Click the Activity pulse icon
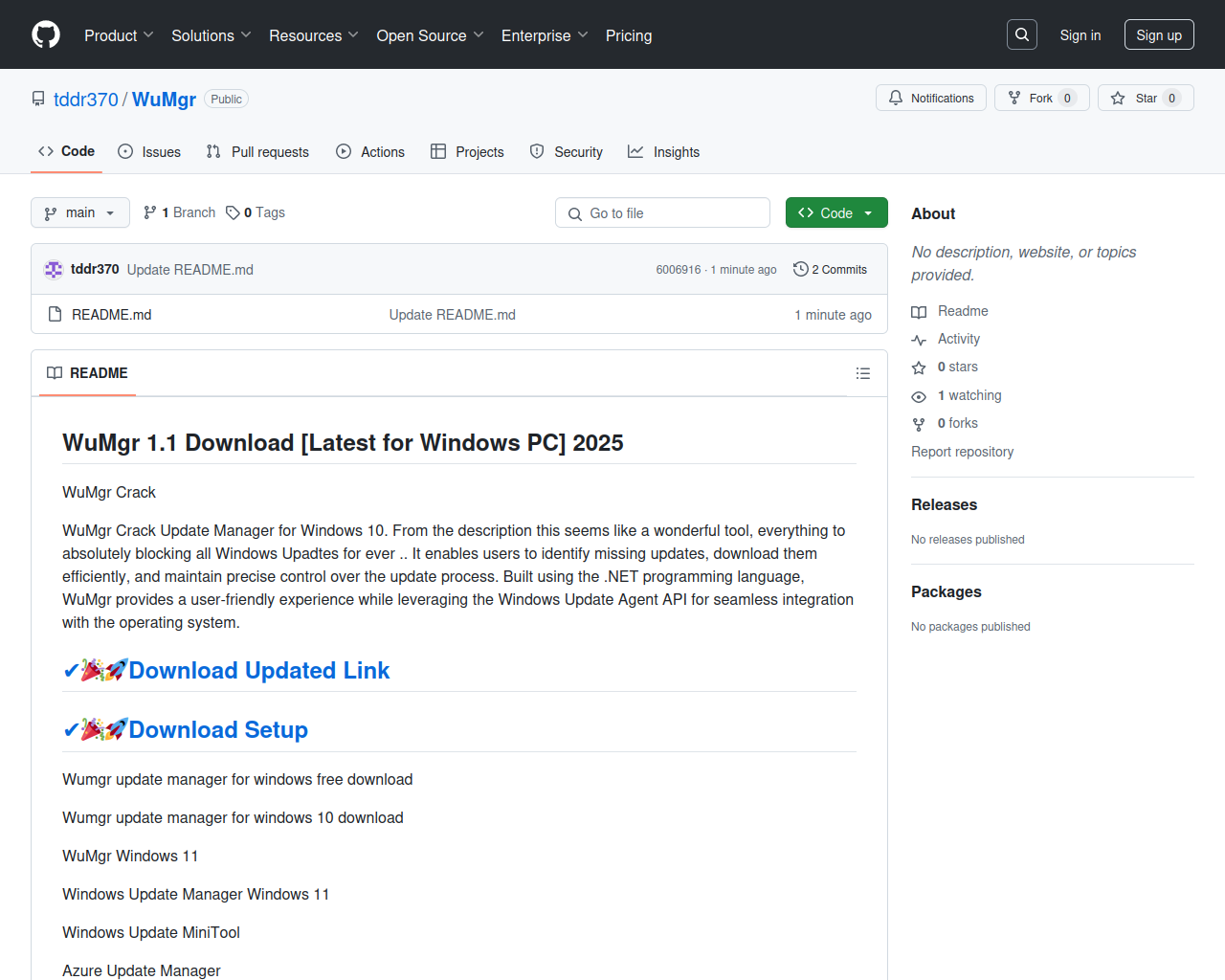 click(919, 340)
